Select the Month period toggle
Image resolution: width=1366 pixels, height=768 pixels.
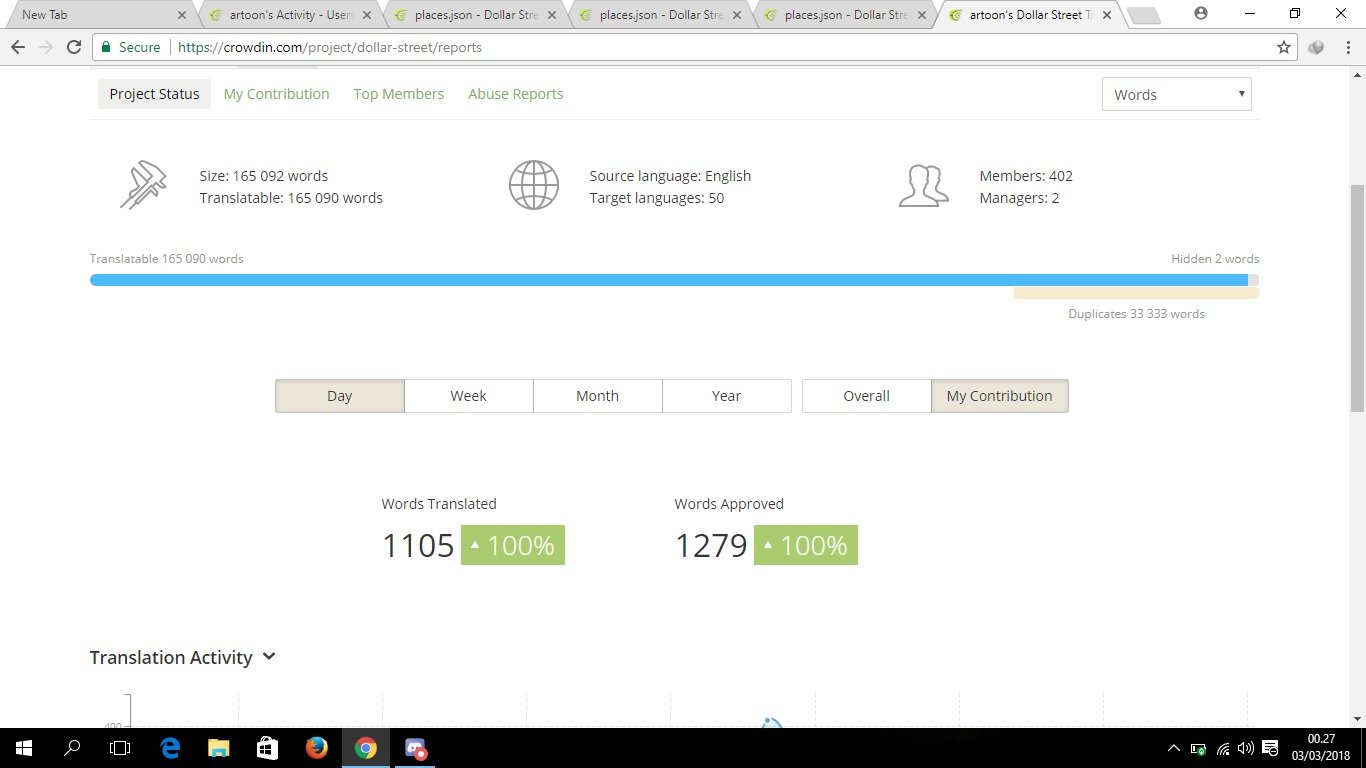pyautogui.click(x=597, y=396)
